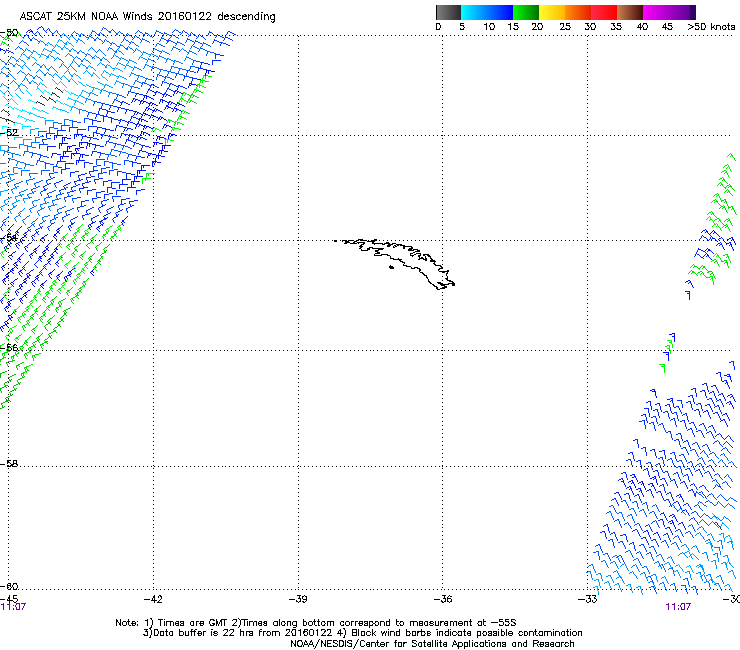This screenshot has height=650, width=740.
Task: Click the legend label '40'
Action: click(642, 27)
